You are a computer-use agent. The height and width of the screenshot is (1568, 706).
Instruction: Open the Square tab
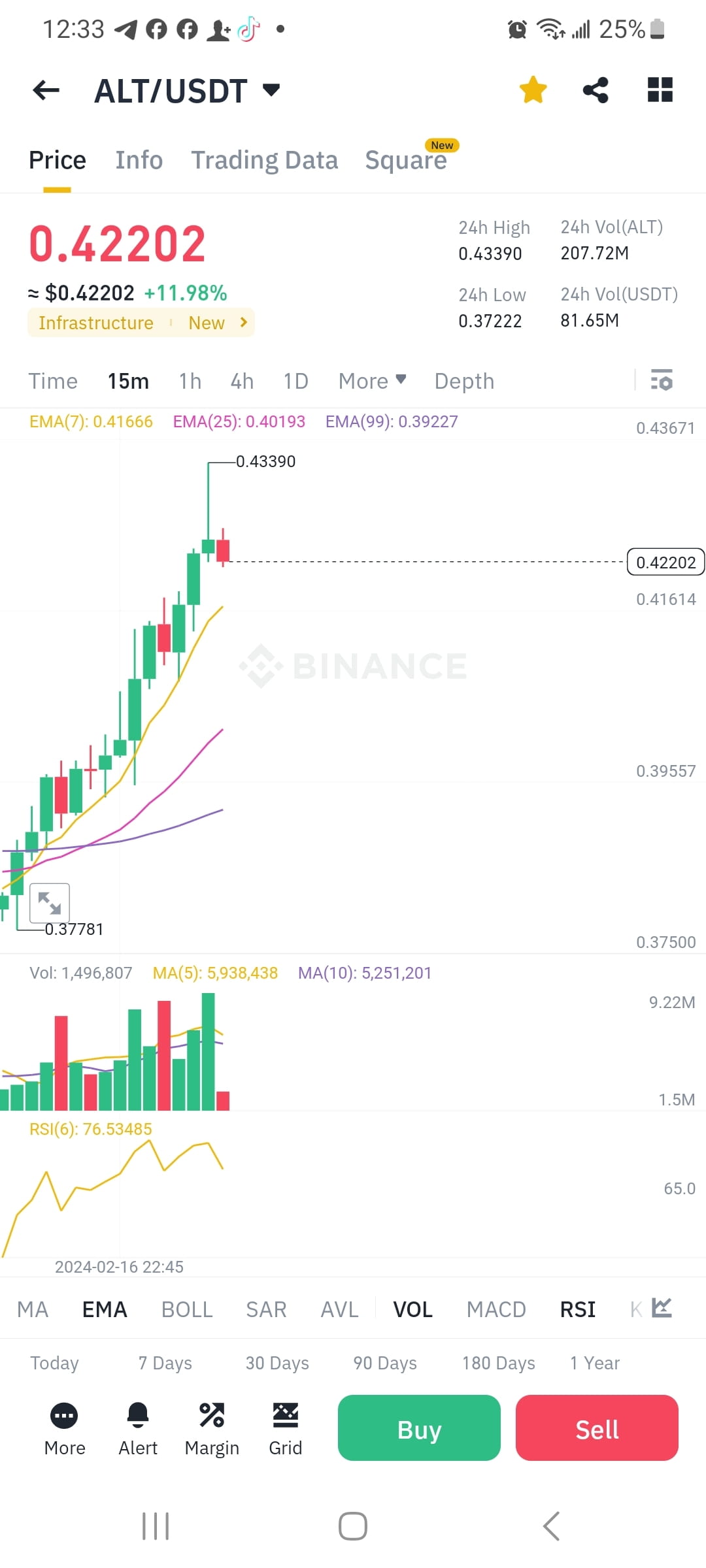click(407, 160)
